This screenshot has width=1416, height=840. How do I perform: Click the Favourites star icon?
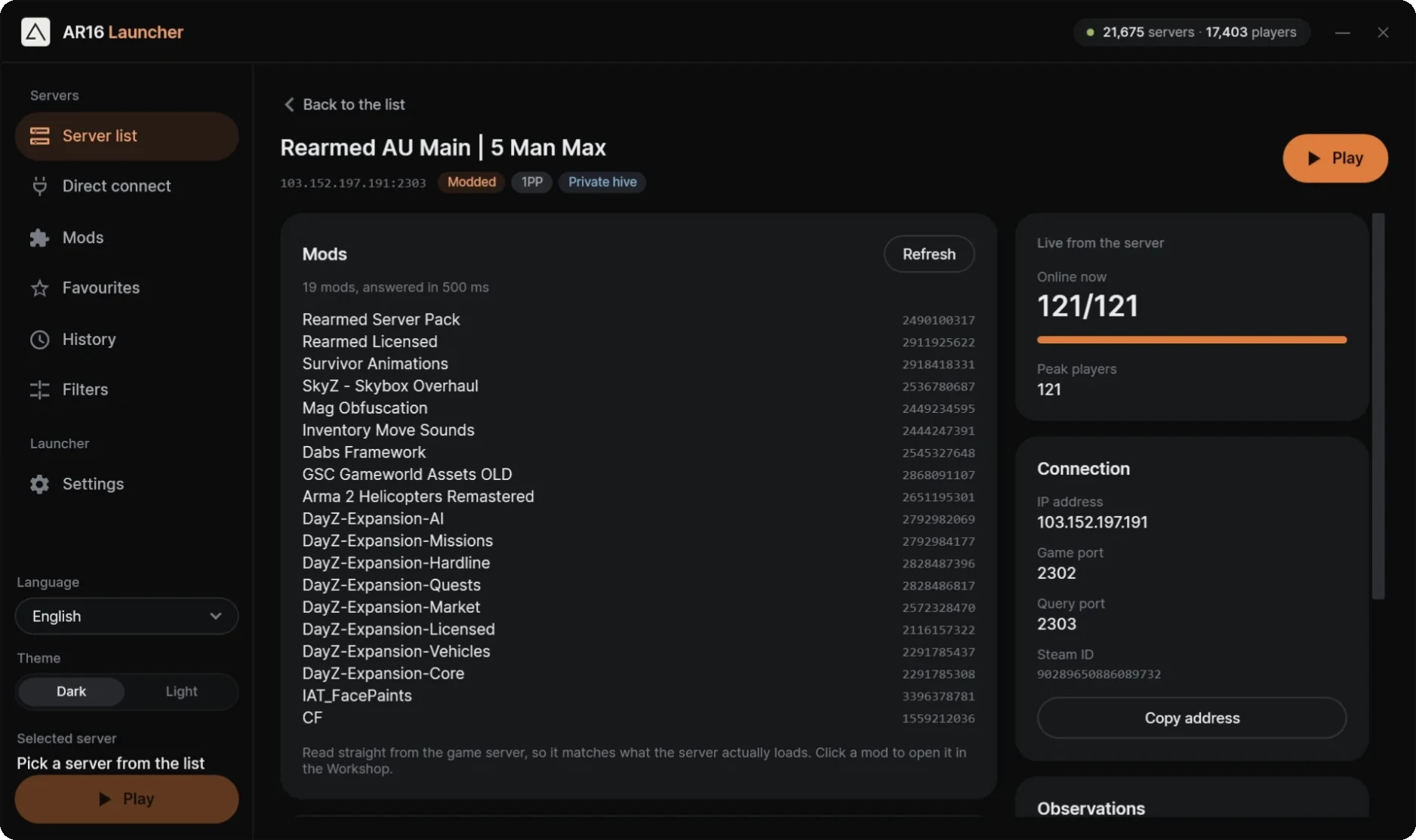[39, 288]
